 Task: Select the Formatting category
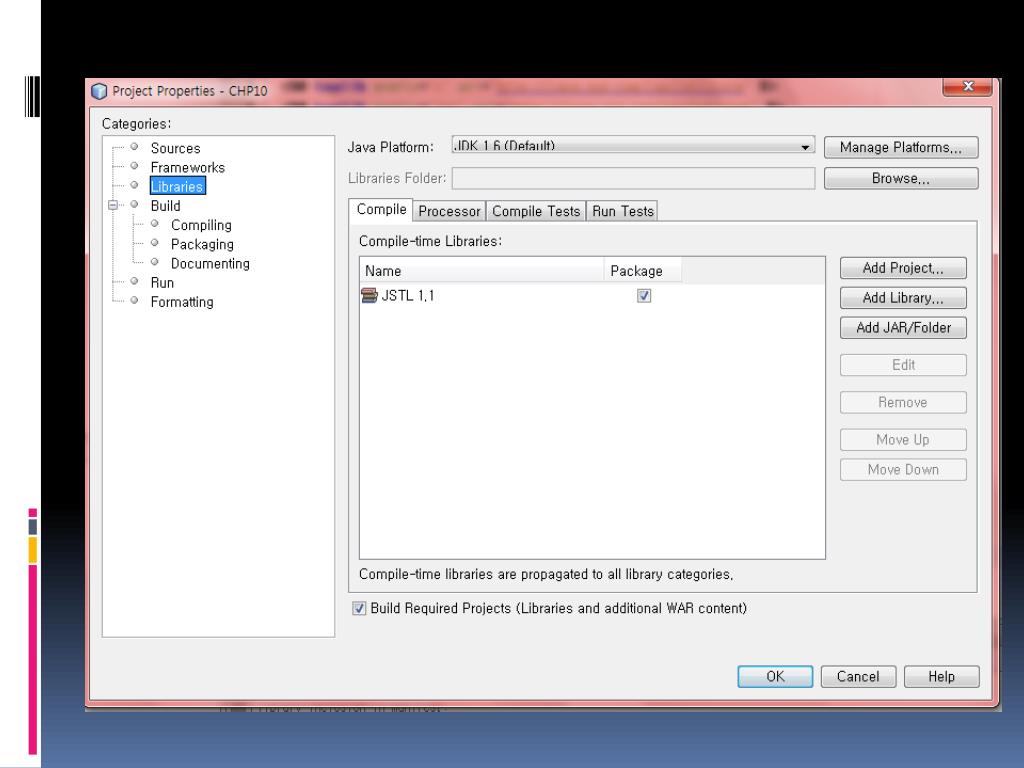[182, 302]
